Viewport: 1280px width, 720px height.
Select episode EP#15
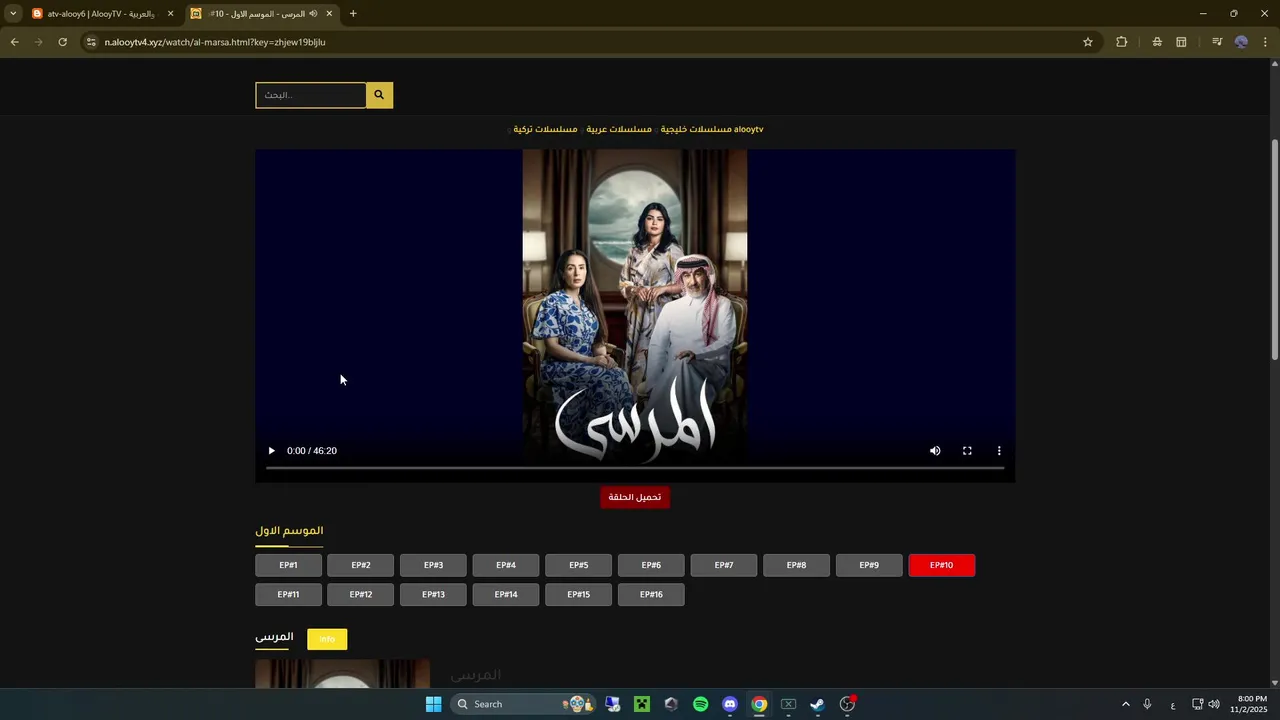(x=579, y=594)
